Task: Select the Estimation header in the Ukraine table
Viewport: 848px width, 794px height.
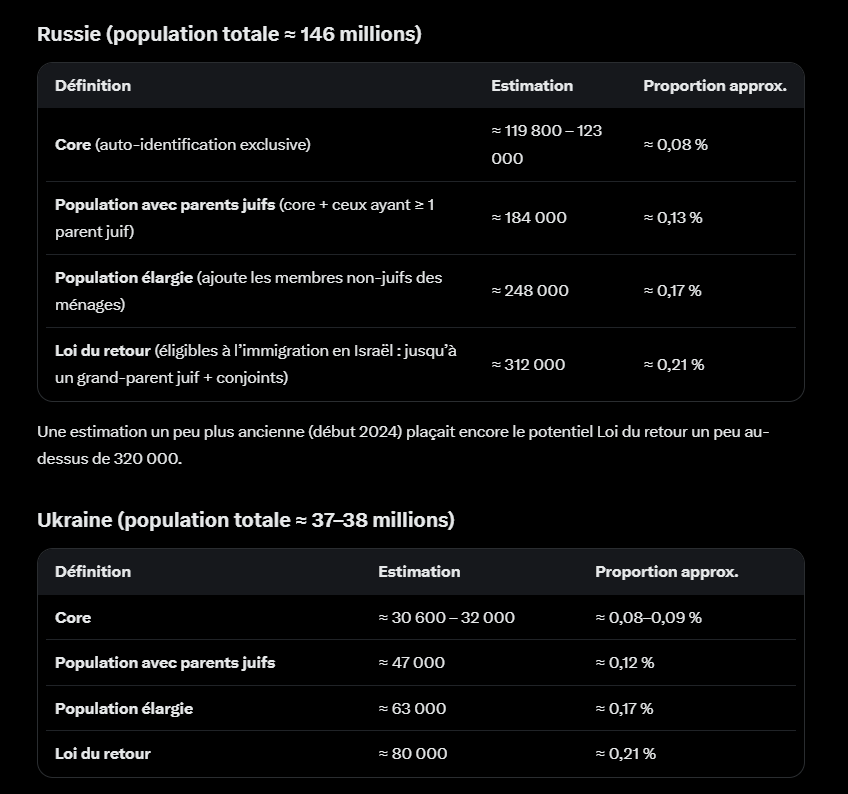Action: tap(419, 572)
